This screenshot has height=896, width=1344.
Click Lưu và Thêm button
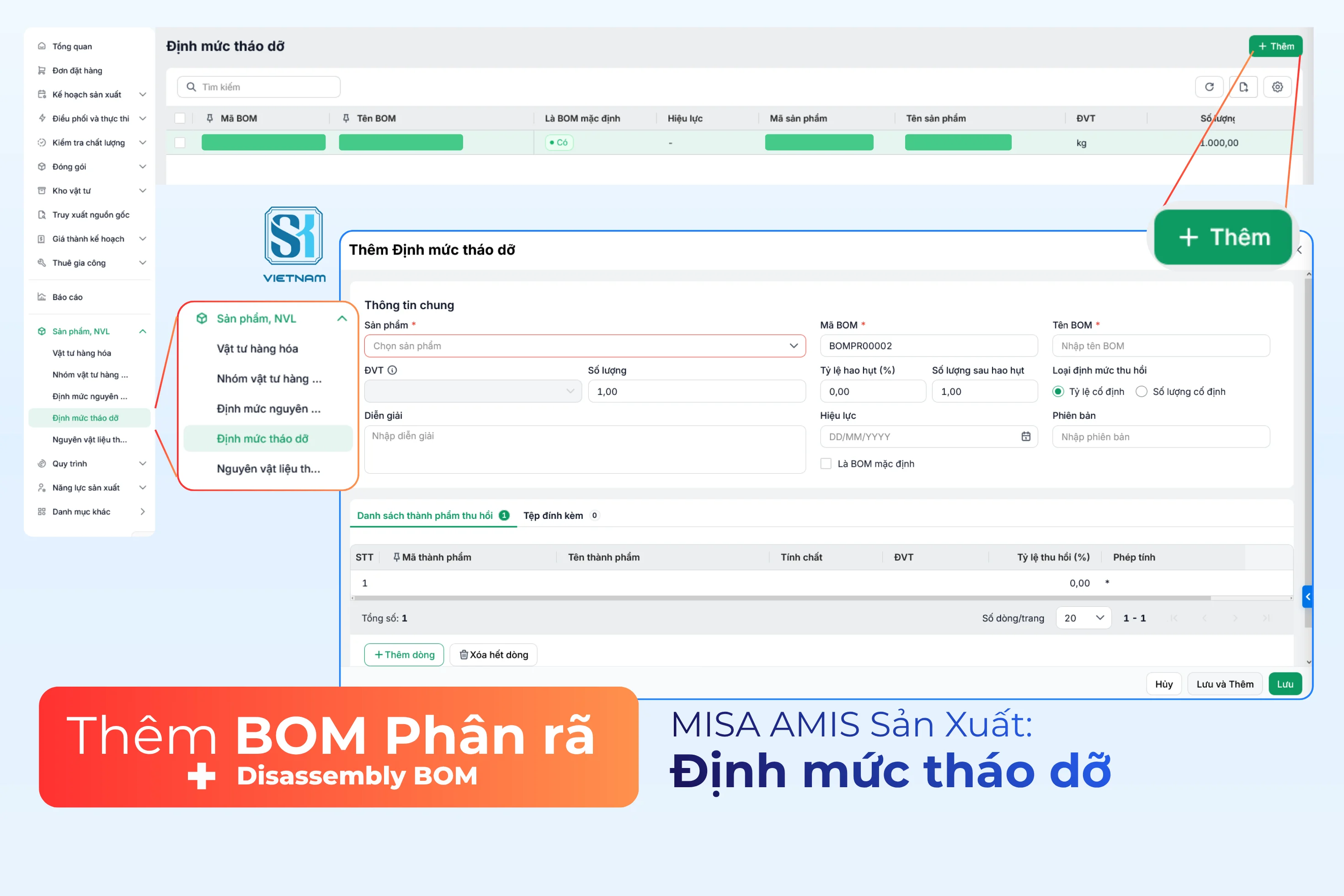pos(1225,684)
